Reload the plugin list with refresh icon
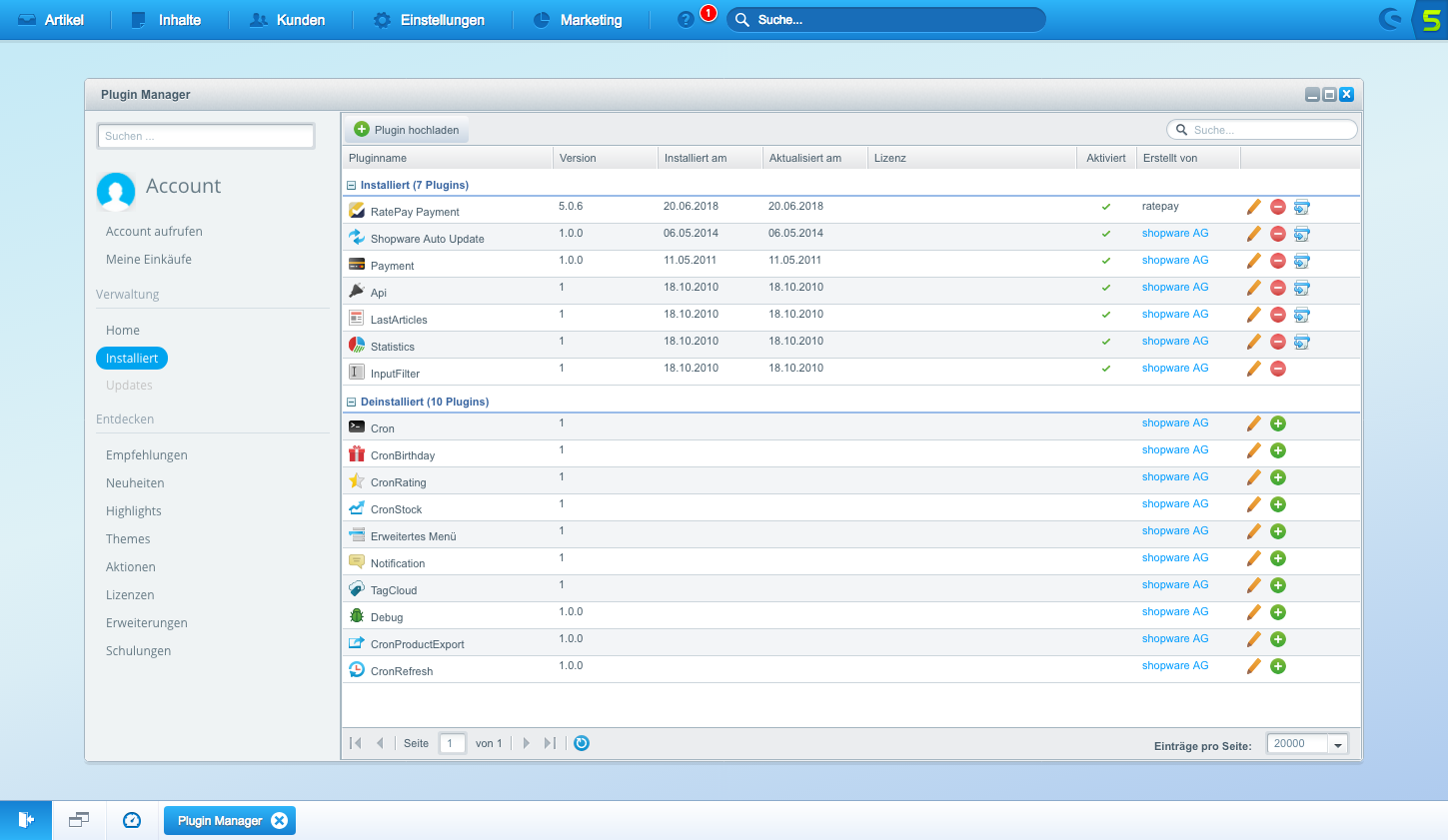This screenshot has height=840, width=1448. pyautogui.click(x=582, y=743)
